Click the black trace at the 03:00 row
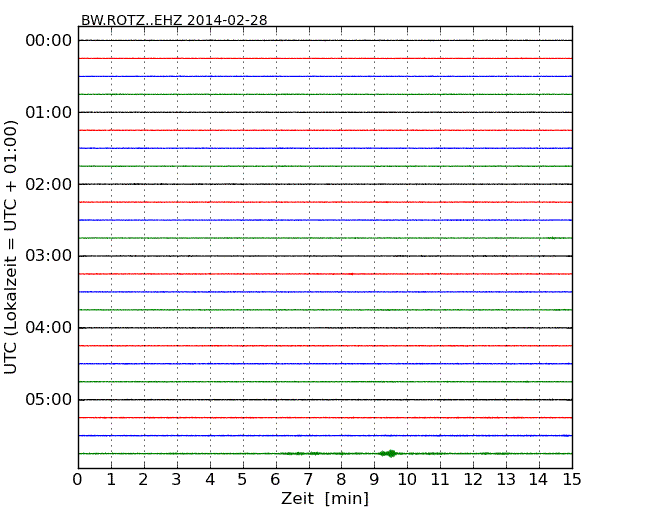The width and height of the screenshot is (650, 520). [325, 256]
